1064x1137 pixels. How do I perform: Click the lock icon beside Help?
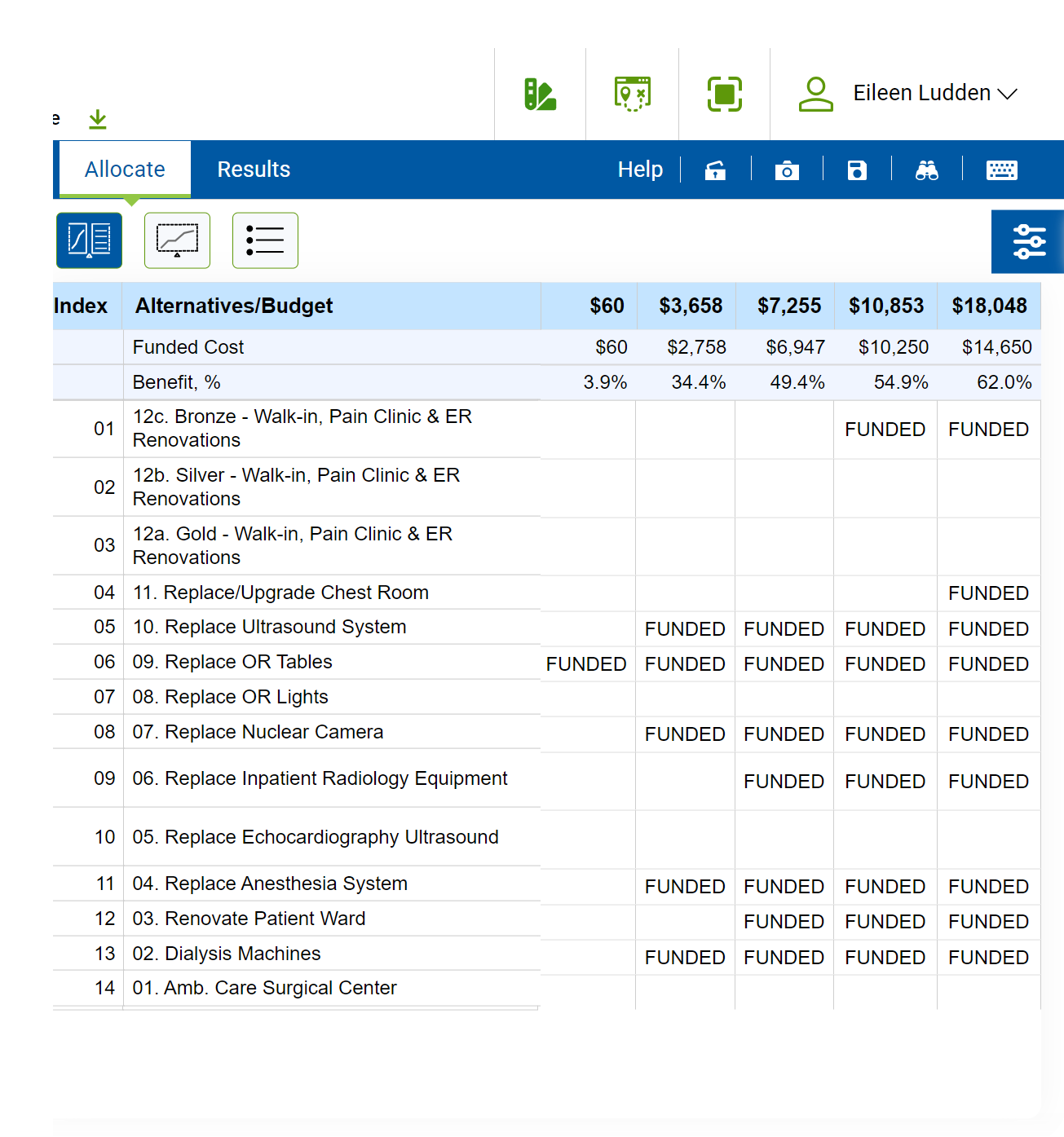click(x=715, y=170)
